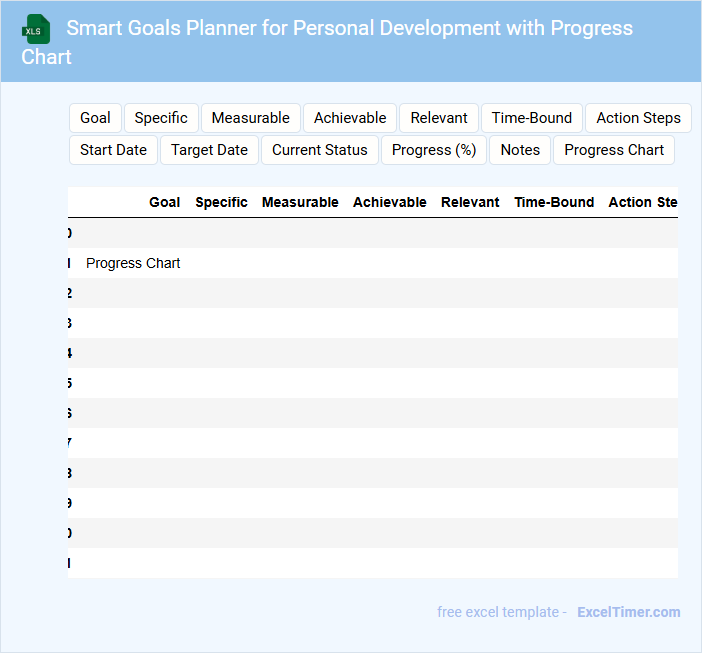Click the Progress Chart table cell
The width and height of the screenshot is (702, 653).
click(133, 263)
